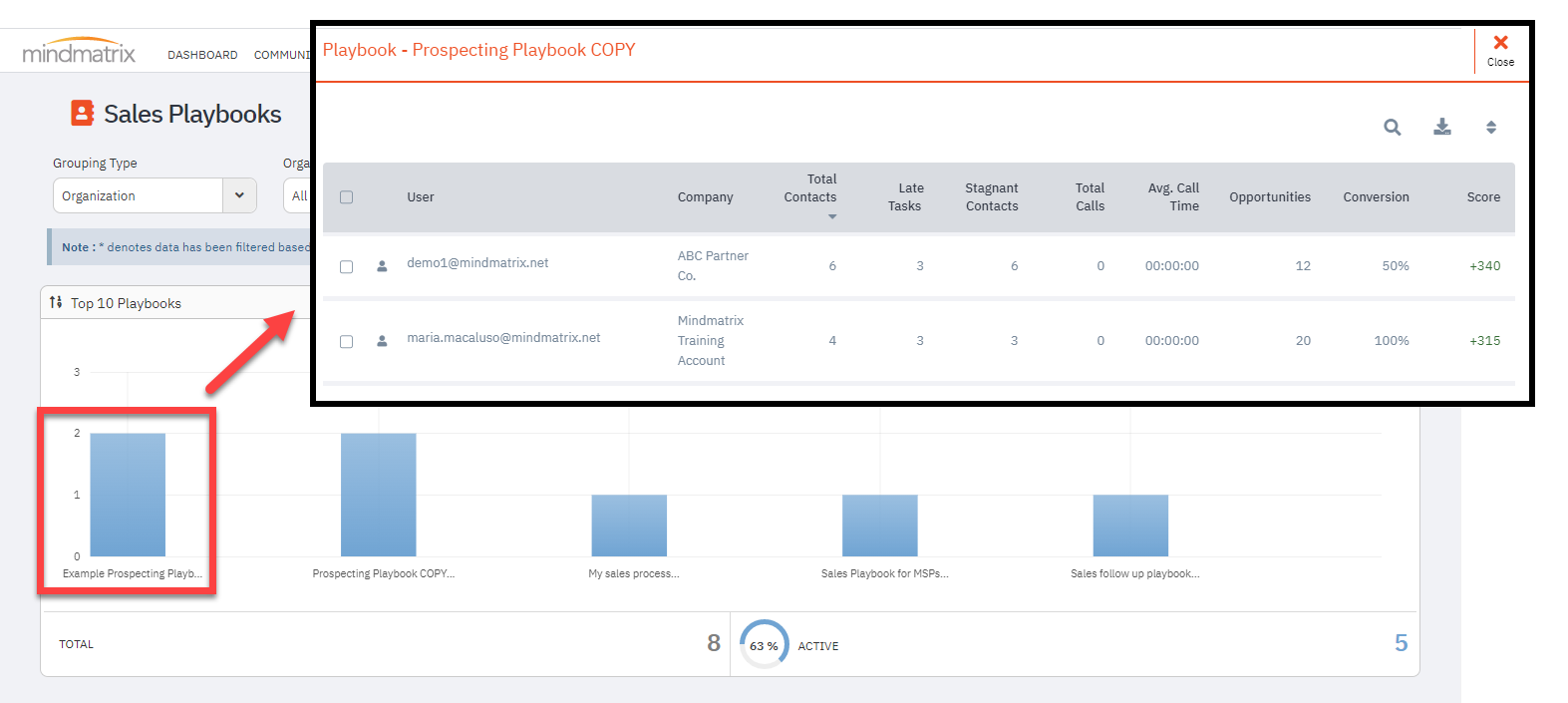This screenshot has height=703, width=1568.
Task: Click the Score column header
Action: pos(1483,197)
